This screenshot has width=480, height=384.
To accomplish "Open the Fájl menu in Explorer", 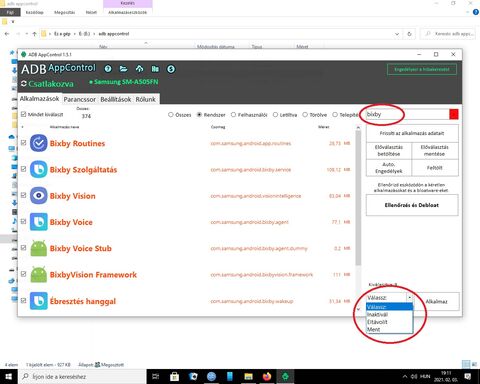I will pyautogui.click(x=10, y=12).
